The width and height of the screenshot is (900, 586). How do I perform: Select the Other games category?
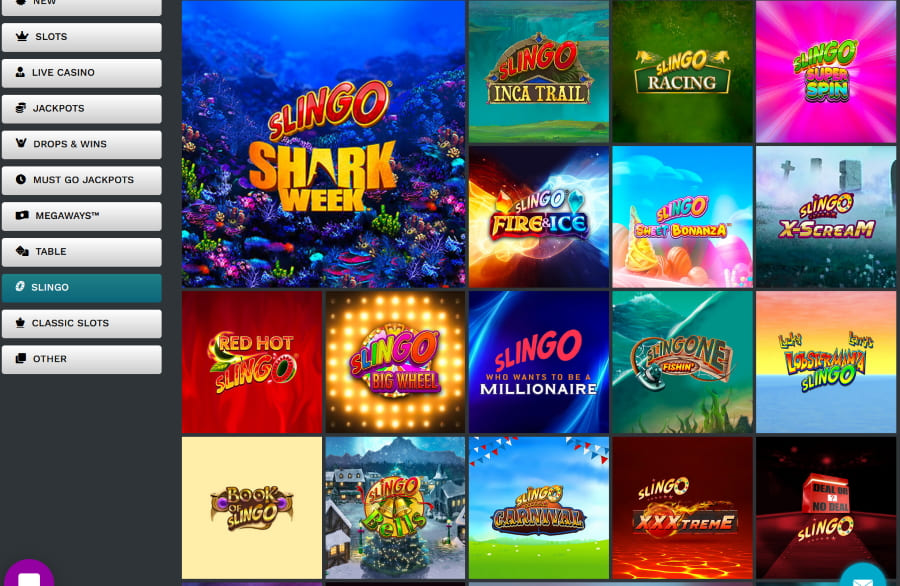[x=82, y=359]
